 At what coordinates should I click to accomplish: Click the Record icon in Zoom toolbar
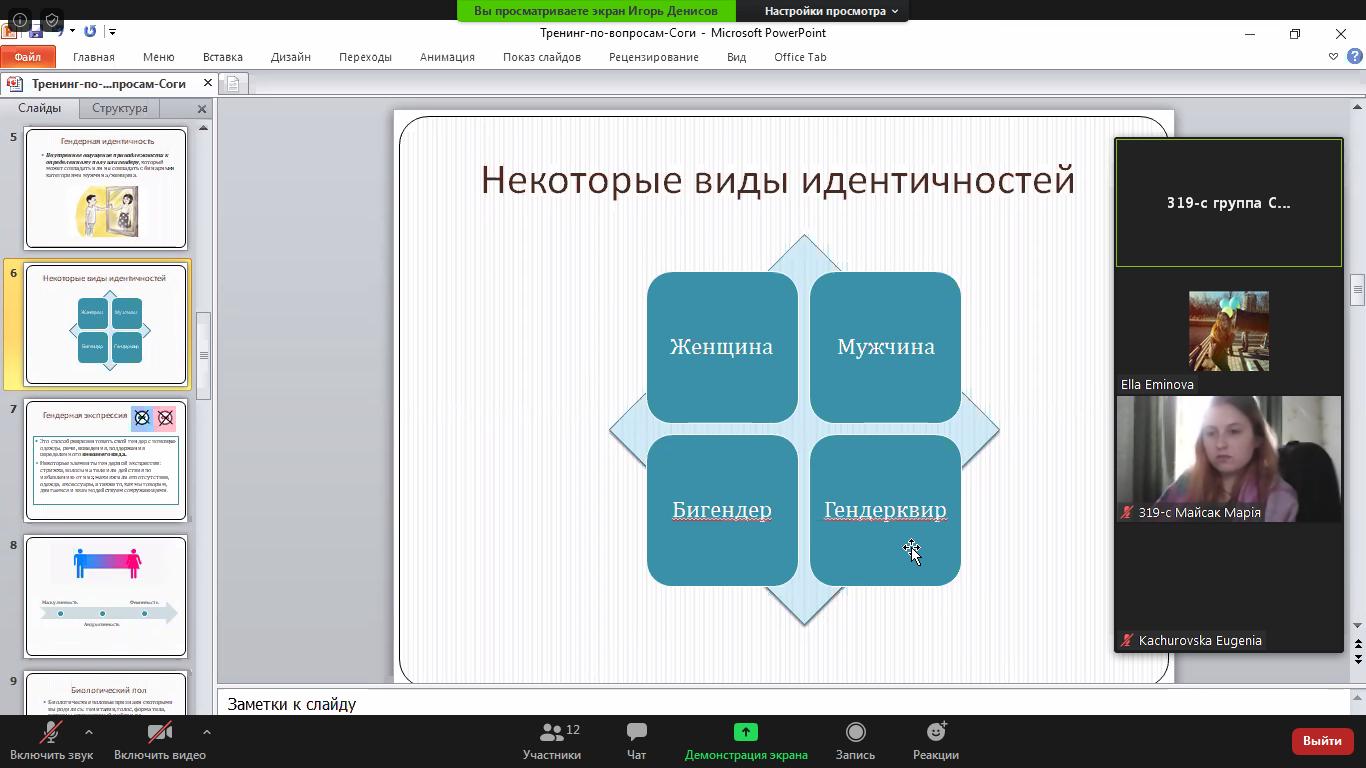(x=855, y=733)
